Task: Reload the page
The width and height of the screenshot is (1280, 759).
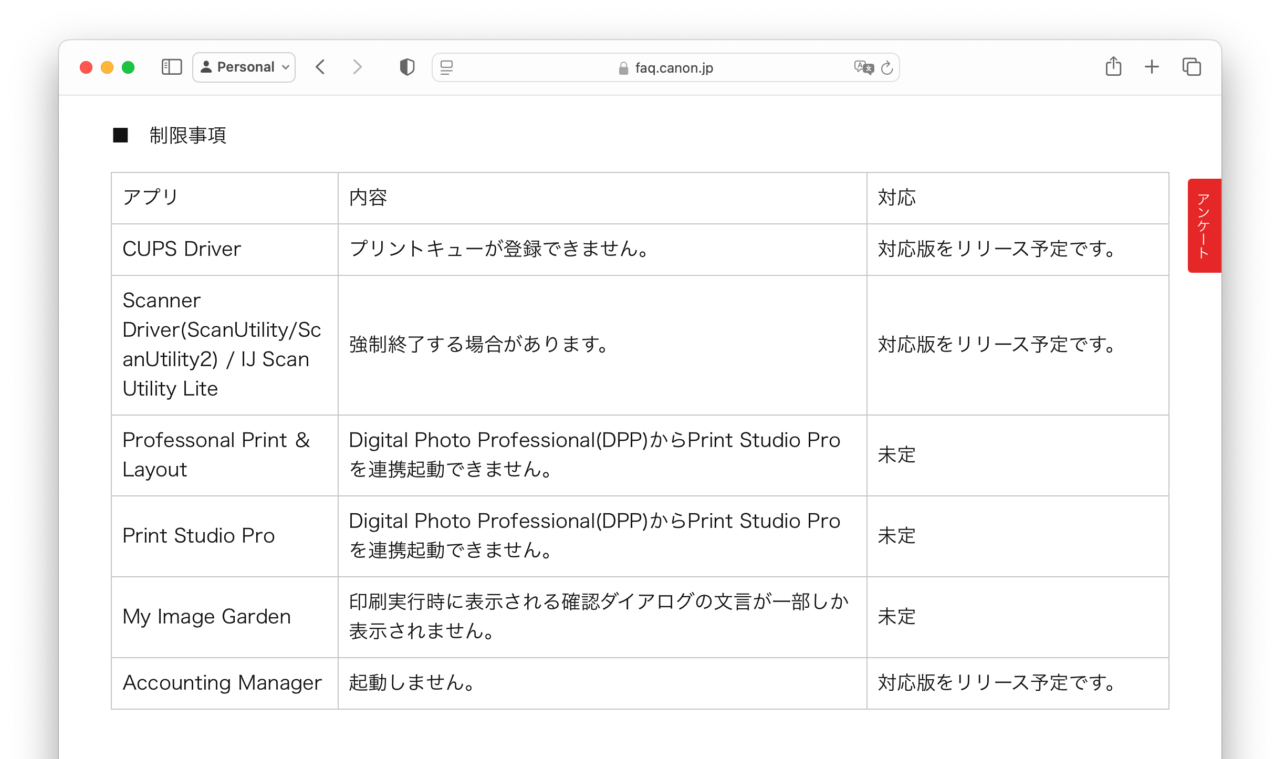Action: click(x=887, y=68)
